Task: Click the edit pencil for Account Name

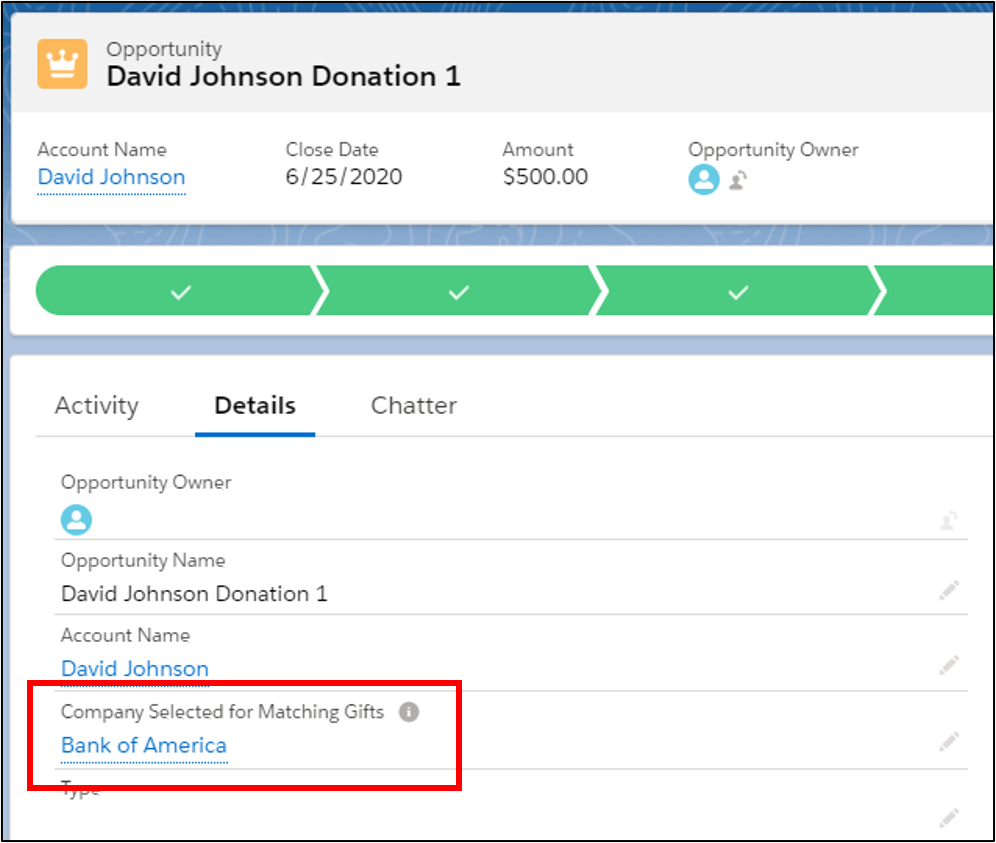Action: pos(948,664)
